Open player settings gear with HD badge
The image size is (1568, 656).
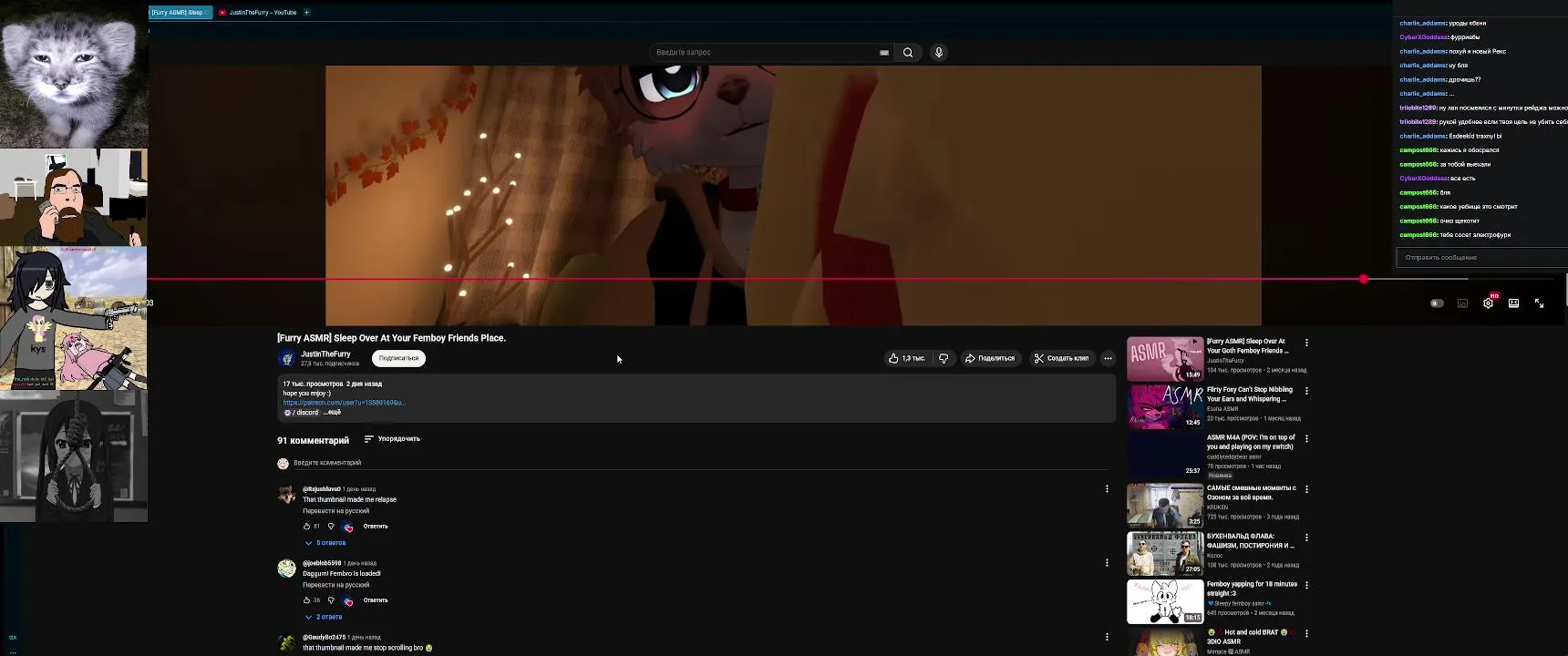coord(1489,302)
